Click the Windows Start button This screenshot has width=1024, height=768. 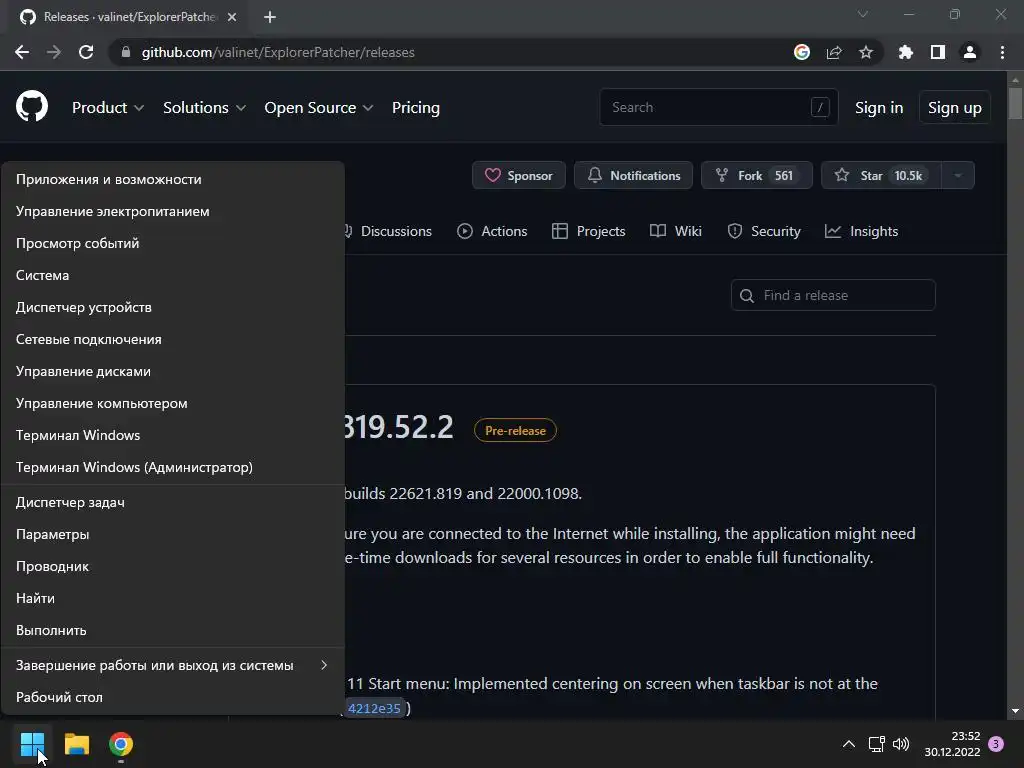[32, 744]
